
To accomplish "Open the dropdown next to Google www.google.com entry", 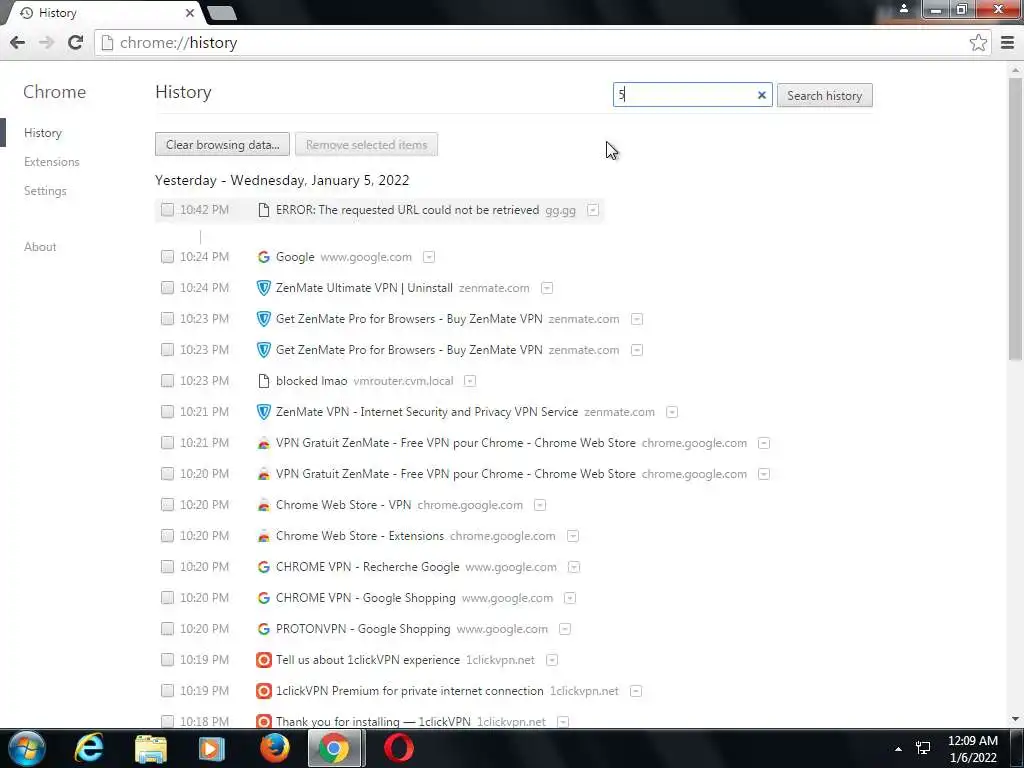I will (x=429, y=257).
